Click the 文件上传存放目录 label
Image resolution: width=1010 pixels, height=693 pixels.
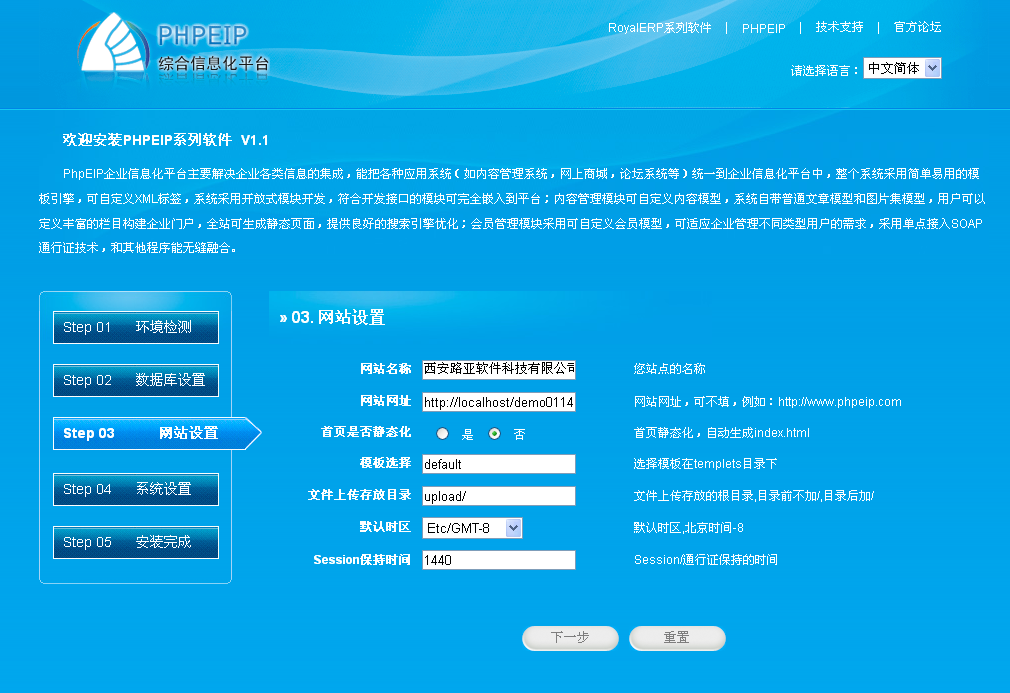click(x=359, y=495)
